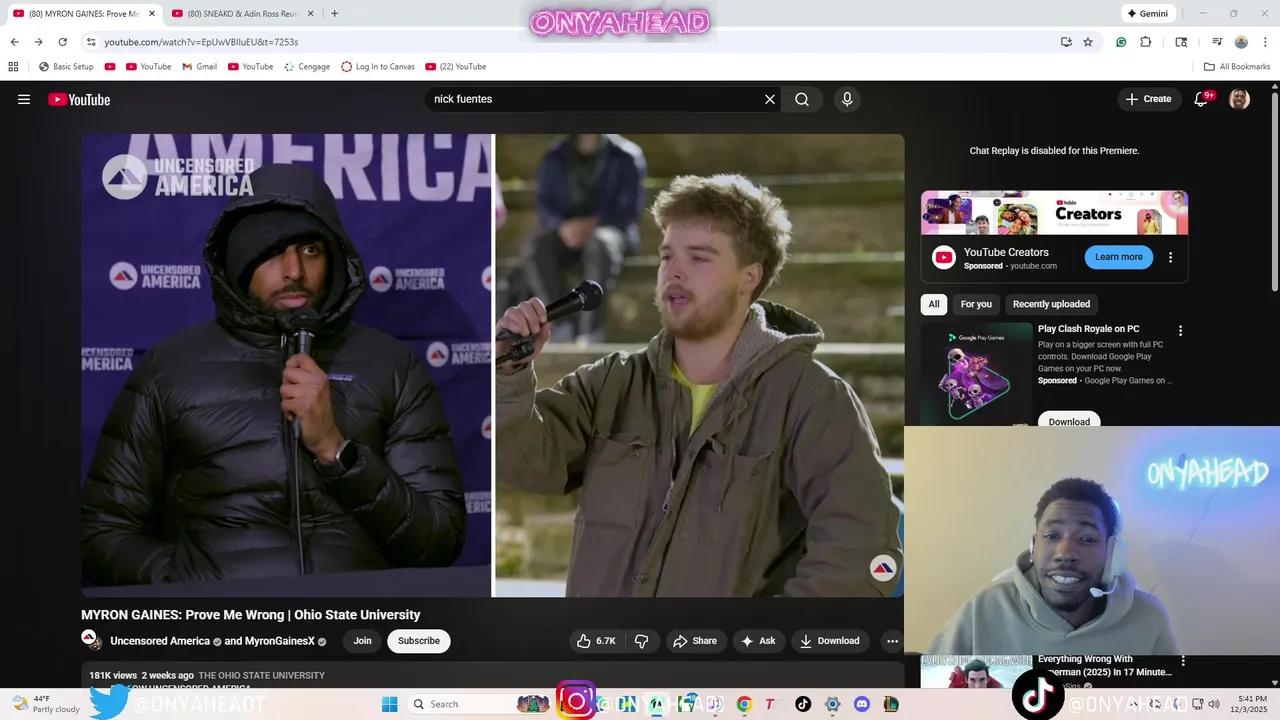The image size is (1280, 720).
Task: Go to YouTube home via logo
Action: [79, 99]
